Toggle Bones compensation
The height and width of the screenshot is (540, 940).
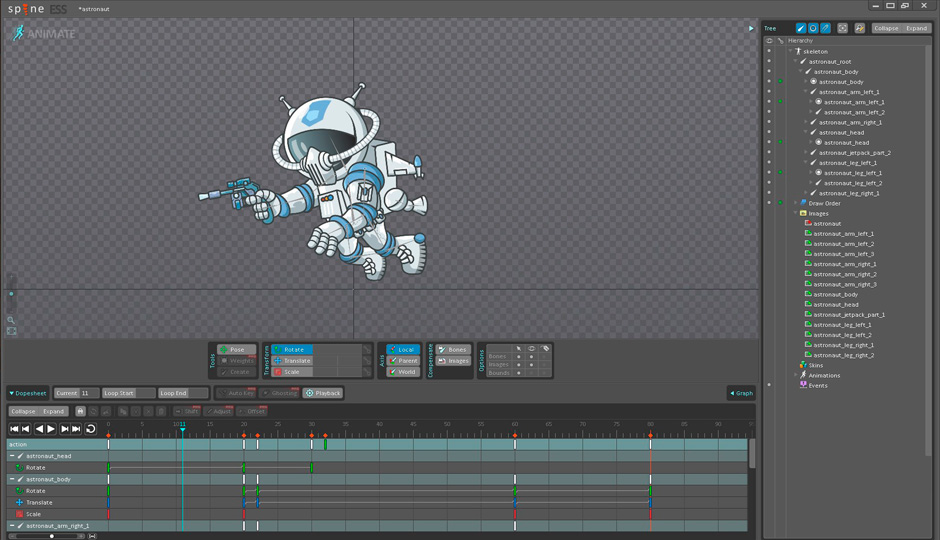pyautogui.click(x=453, y=349)
